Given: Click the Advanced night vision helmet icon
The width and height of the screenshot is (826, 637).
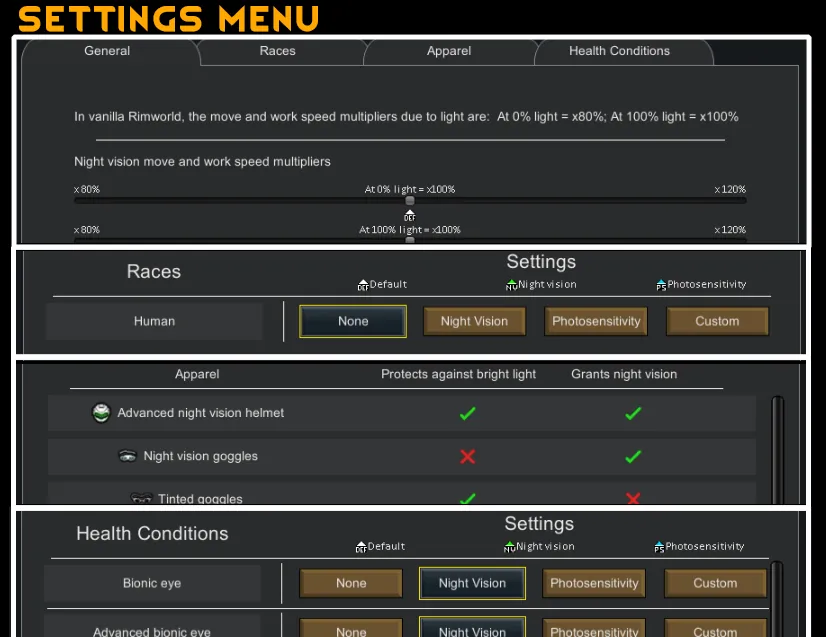Looking at the screenshot, I should [x=101, y=413].
